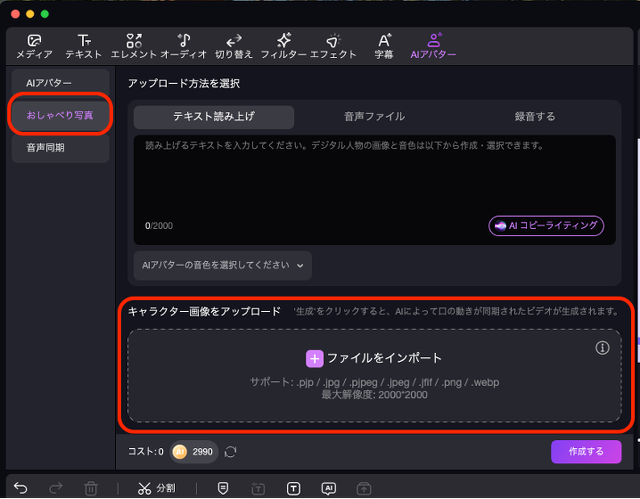Viewport: 640px width, 499px height.
Task: Refresh the AI credits balance
Action: point(231,452)
